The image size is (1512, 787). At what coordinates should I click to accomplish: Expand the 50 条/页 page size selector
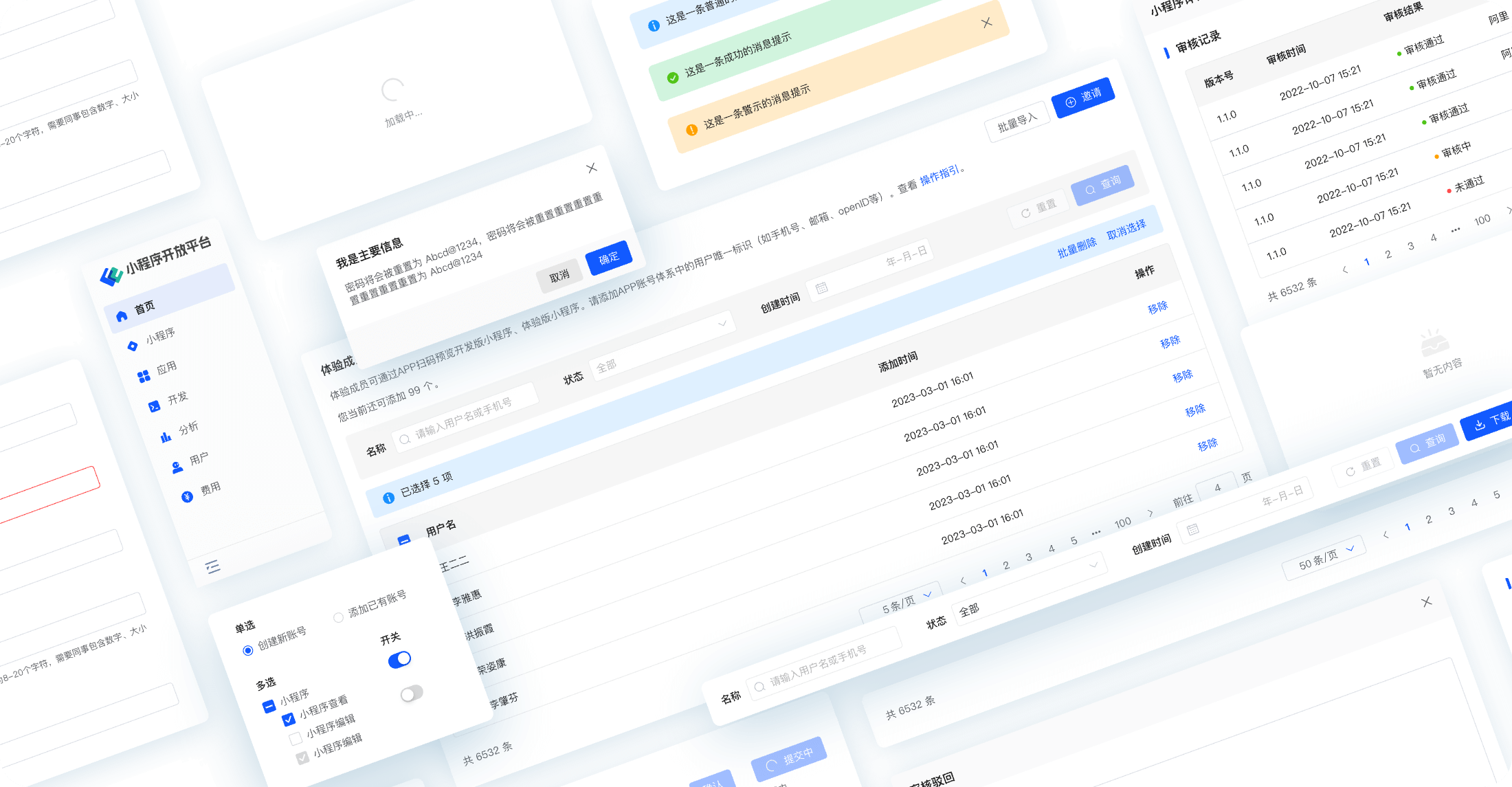(1325, 558)
